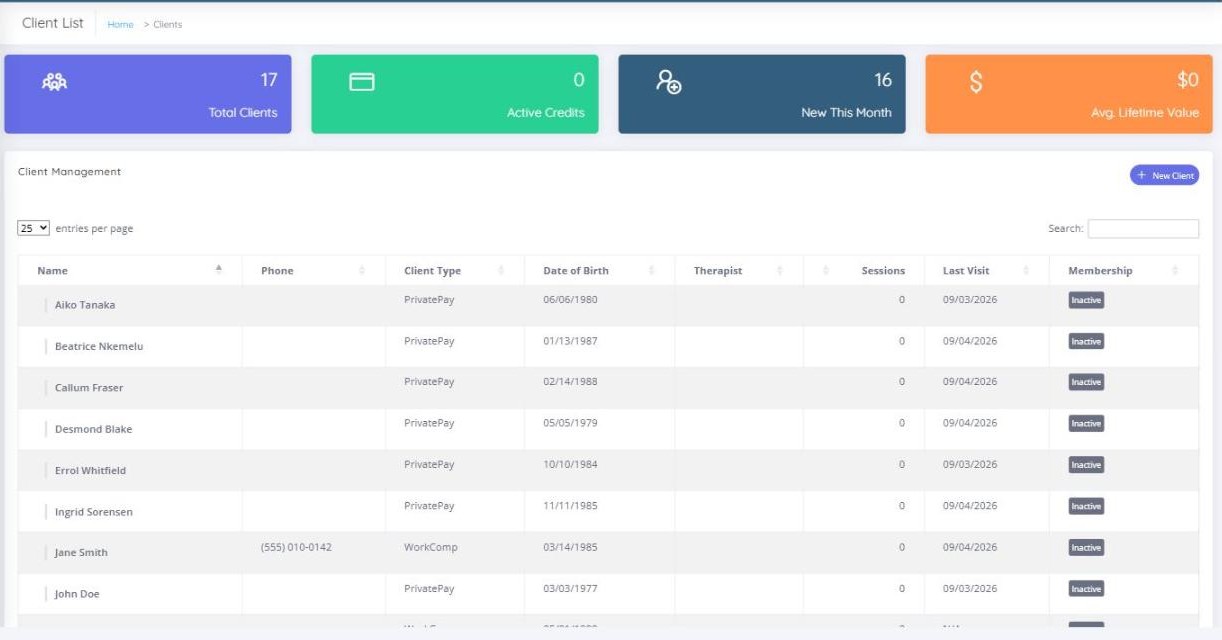1222x640 pixels.
Task: Open client Aiko Tanaka
Action: pos(85,305)
